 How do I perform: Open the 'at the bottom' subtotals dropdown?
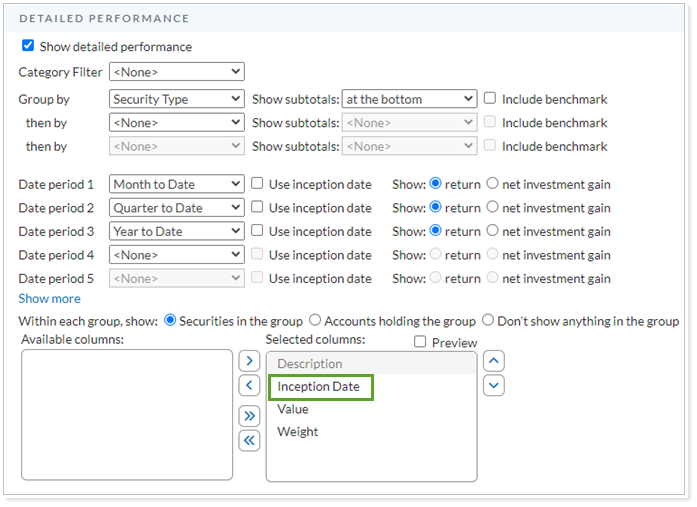408,99
